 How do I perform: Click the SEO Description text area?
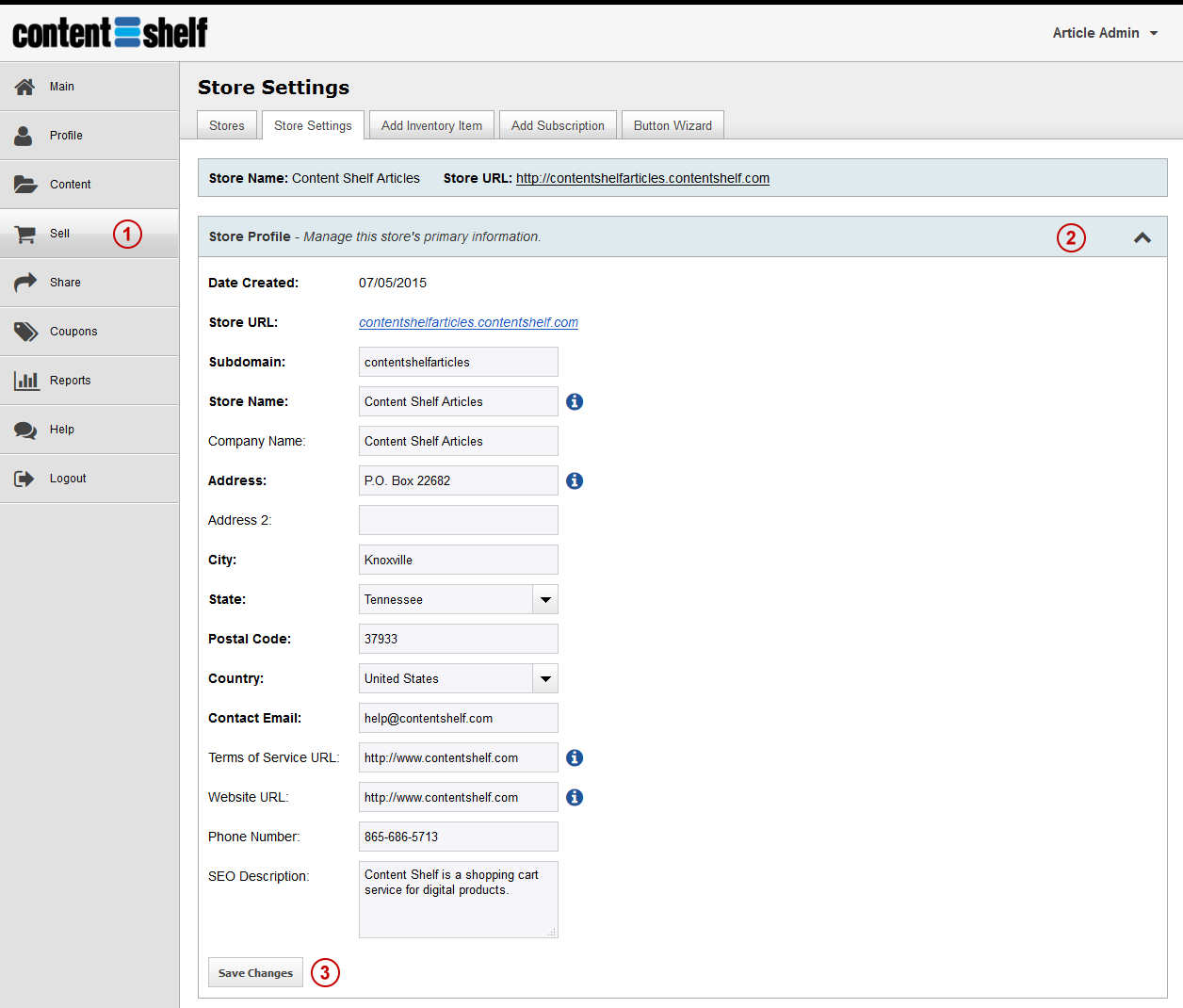(459, 900)
